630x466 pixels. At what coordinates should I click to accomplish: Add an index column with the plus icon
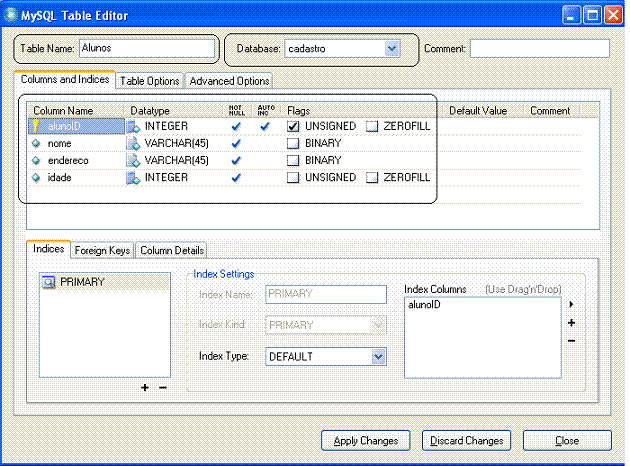(571, 323)
